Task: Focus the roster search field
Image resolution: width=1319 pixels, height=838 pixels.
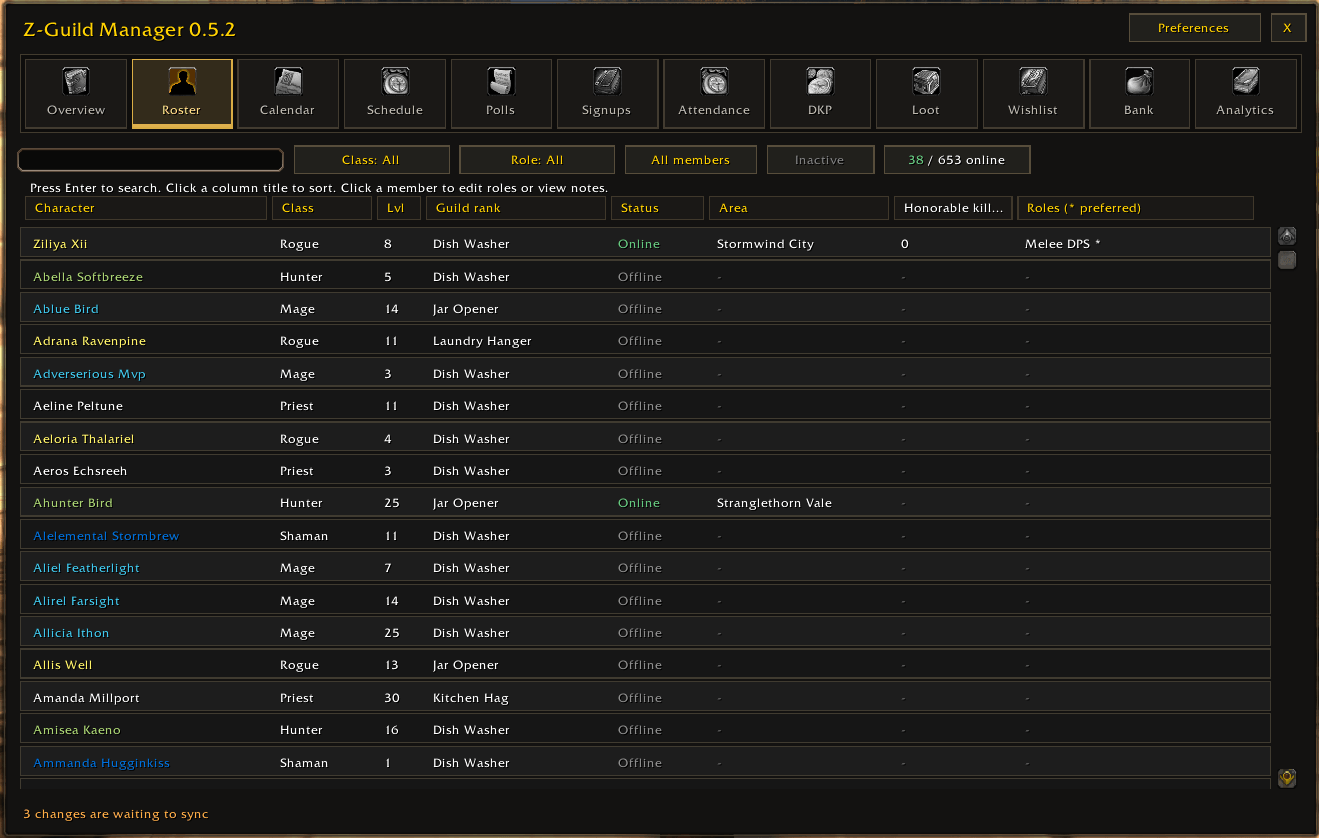Action: tap(151, 160)
